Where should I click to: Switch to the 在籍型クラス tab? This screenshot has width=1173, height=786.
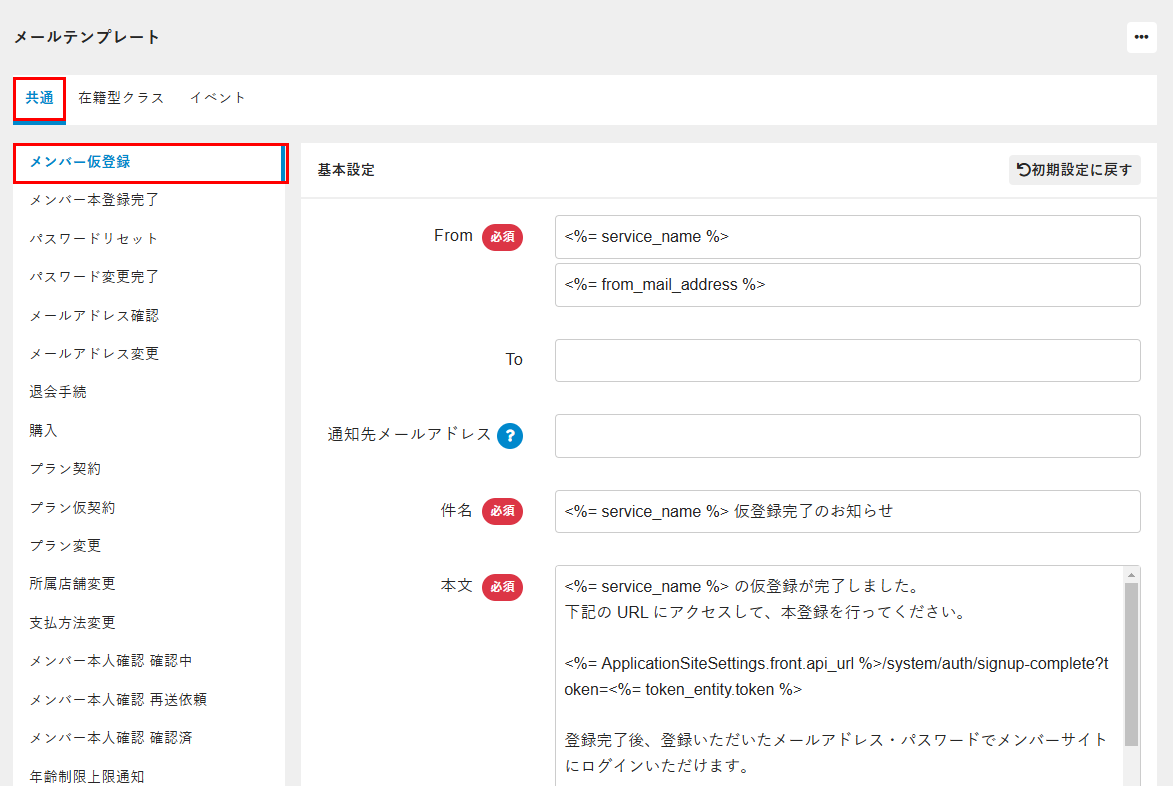pos(121,98)
